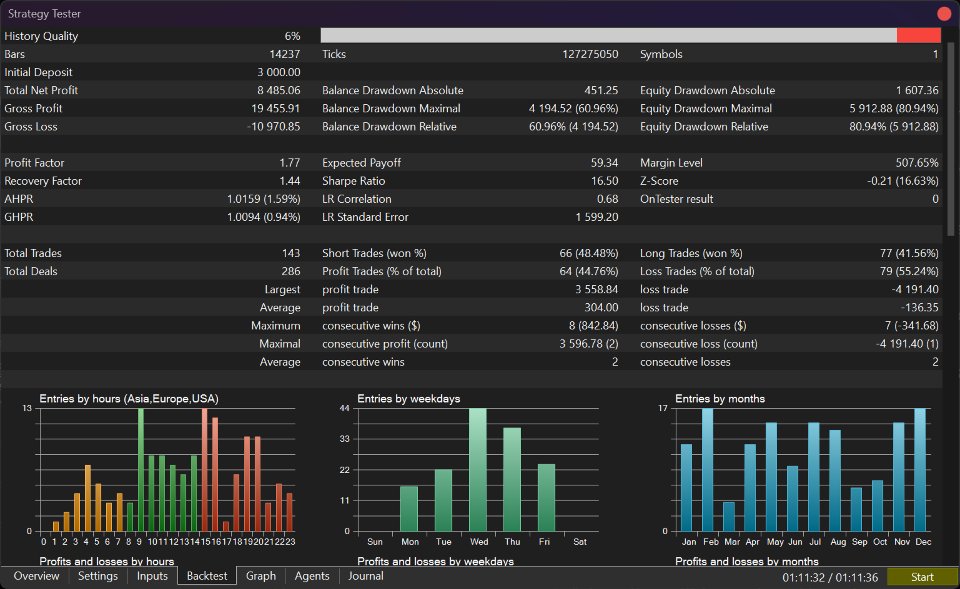Click Profits and losses by months heading

coord(747,561)
